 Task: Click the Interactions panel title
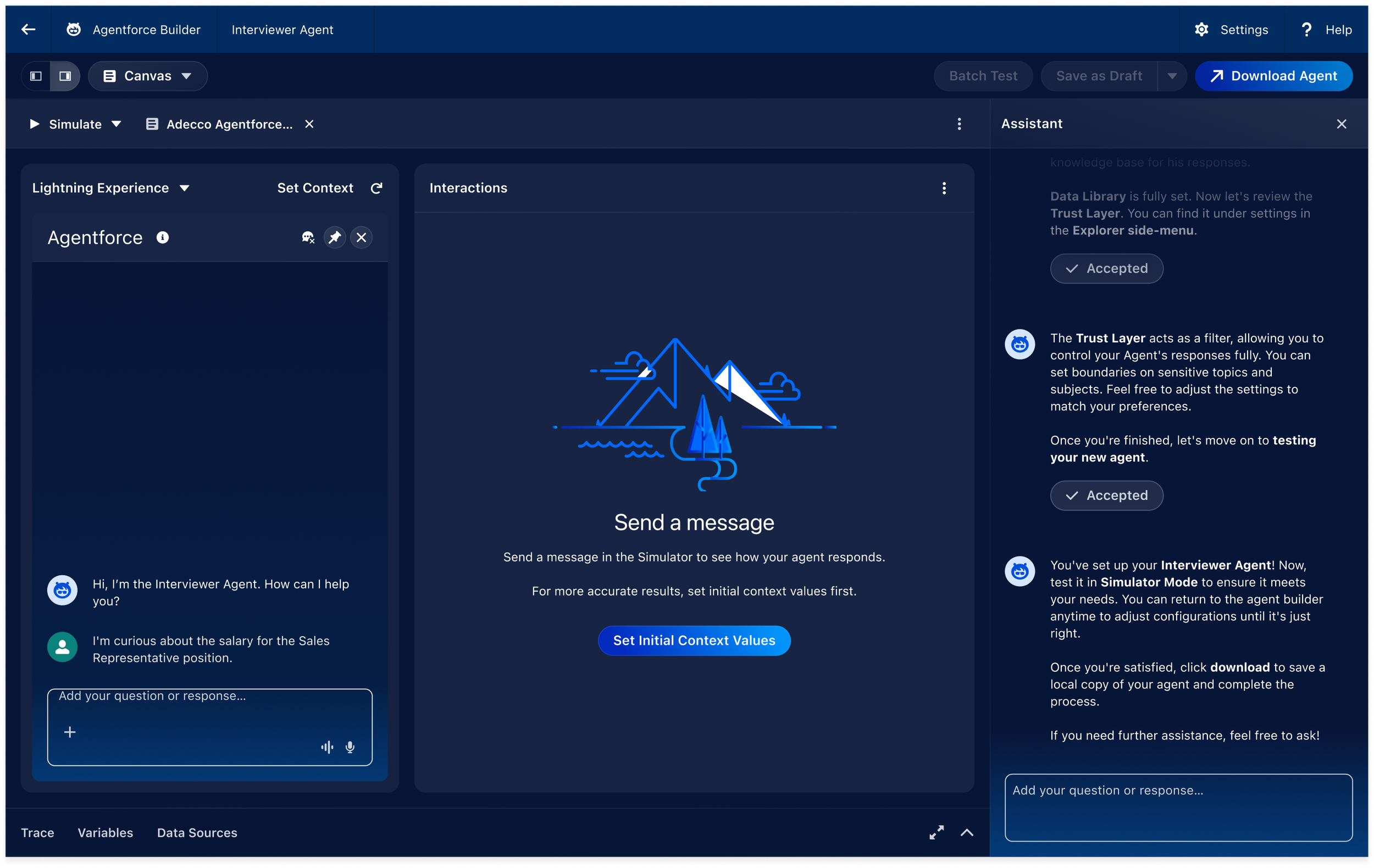(468, 188)
